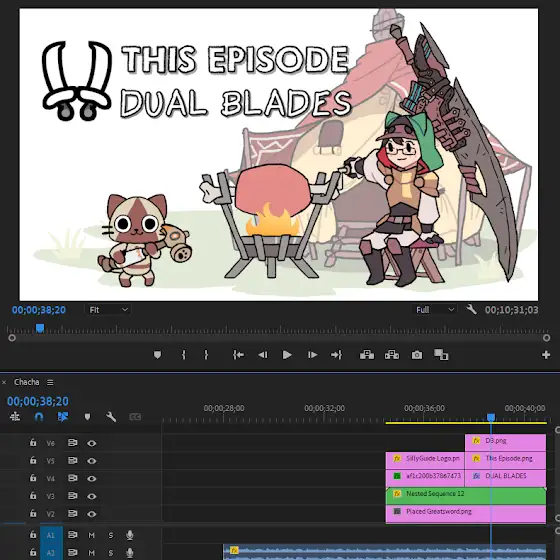The height and width of the screenshot is (560, 560).
Task: Select the D3.png clip
Action: click(x=505, y=442)
